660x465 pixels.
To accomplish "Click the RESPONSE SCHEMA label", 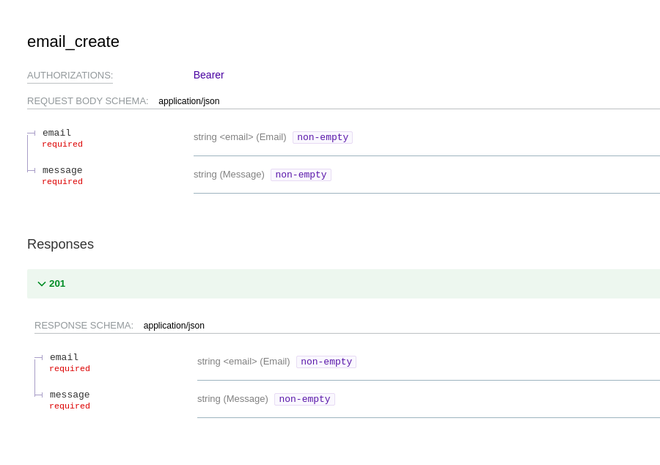I will coord(84,326).
